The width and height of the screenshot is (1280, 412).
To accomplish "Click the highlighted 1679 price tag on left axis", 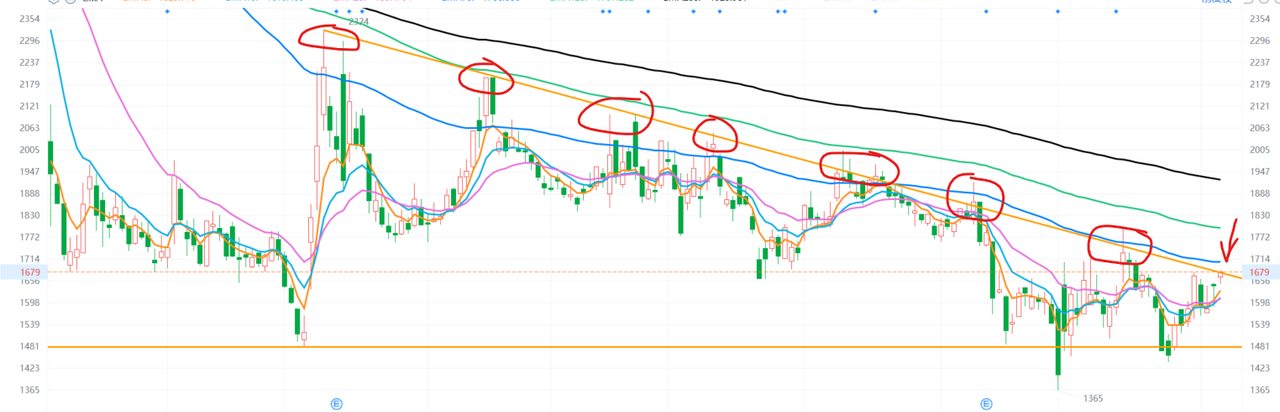I will point(28,272).
